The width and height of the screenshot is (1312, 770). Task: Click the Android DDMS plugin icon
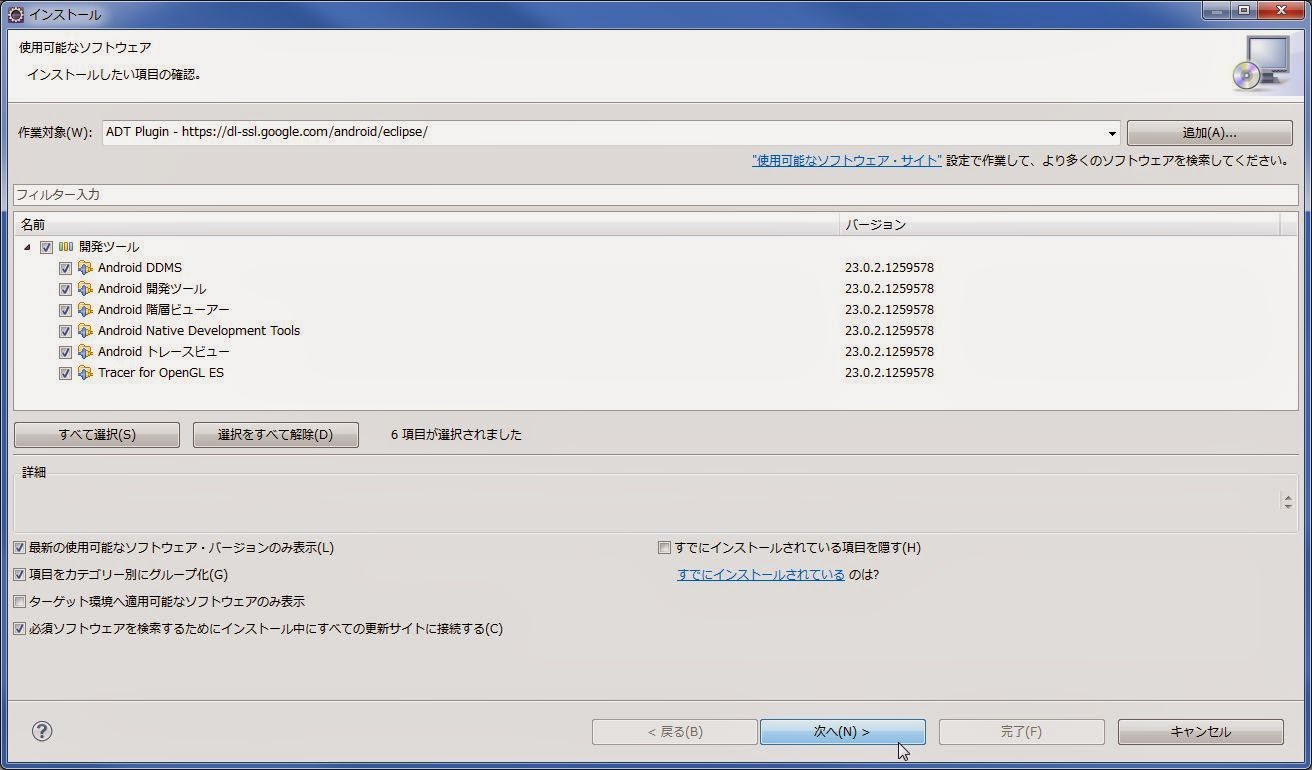coord(85,268)
